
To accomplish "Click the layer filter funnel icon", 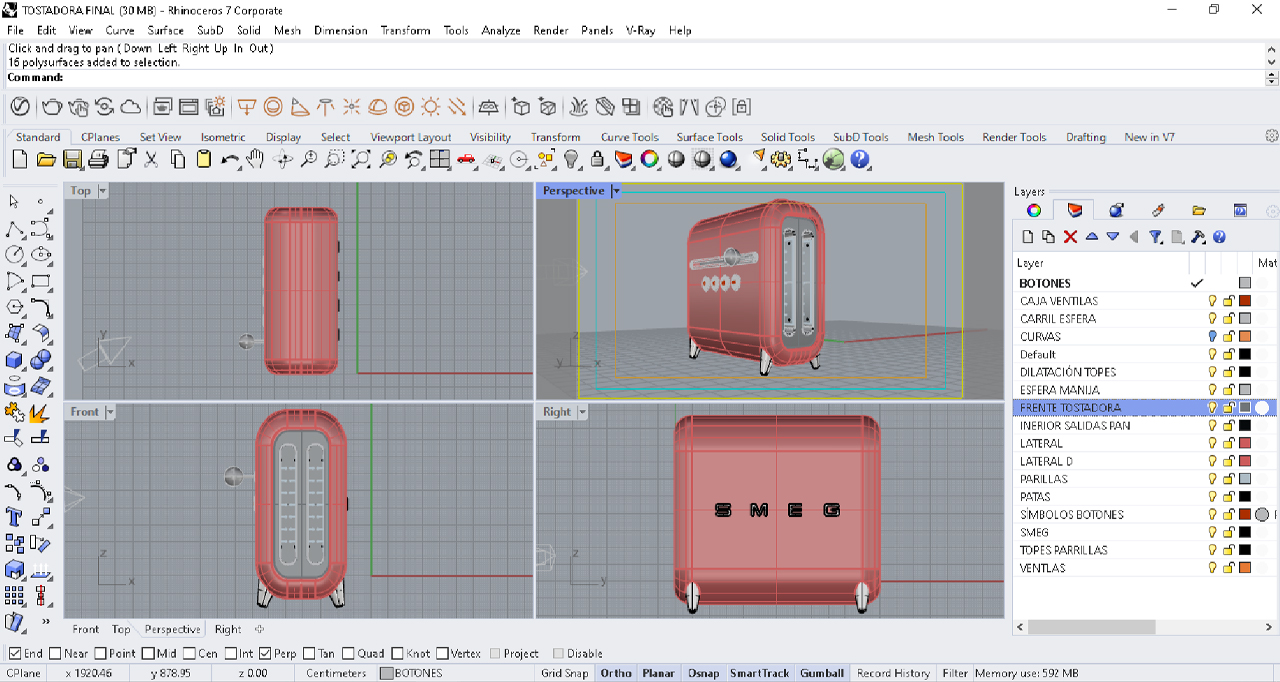I will tap(1155, 237).
